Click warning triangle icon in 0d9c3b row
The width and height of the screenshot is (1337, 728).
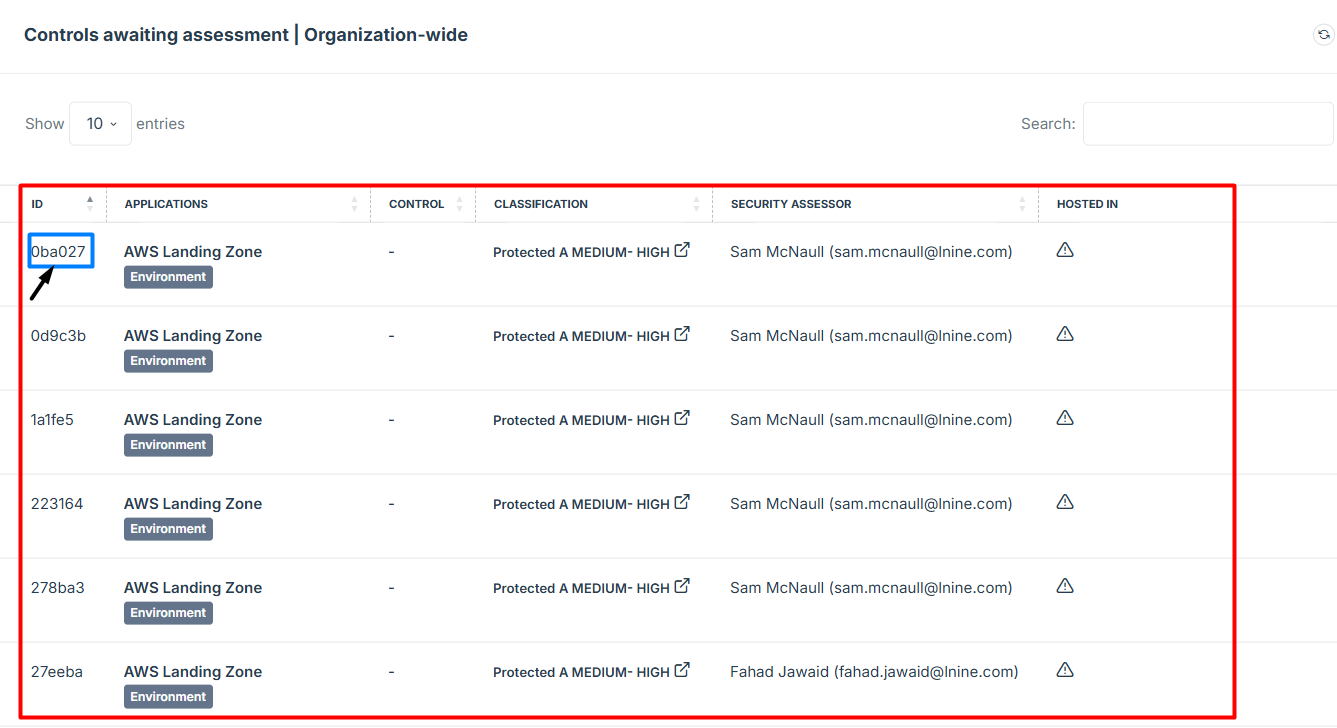pyautogui.click(x=1065, y=334)
